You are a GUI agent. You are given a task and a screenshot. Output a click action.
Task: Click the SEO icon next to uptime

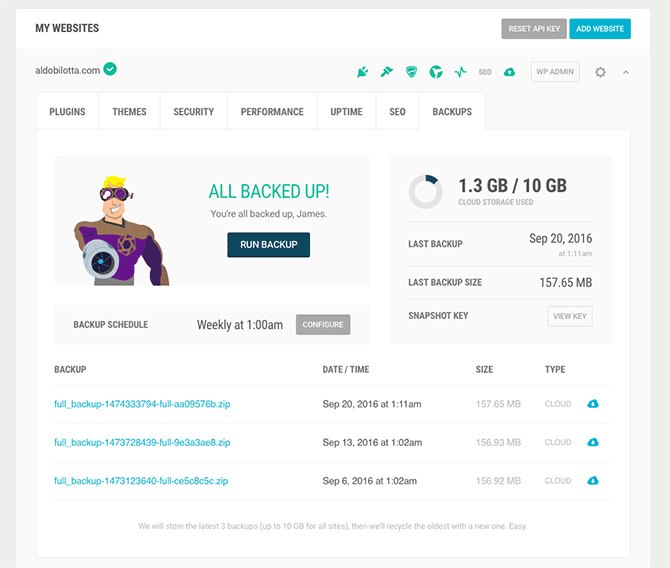click(x=485, y=72)
